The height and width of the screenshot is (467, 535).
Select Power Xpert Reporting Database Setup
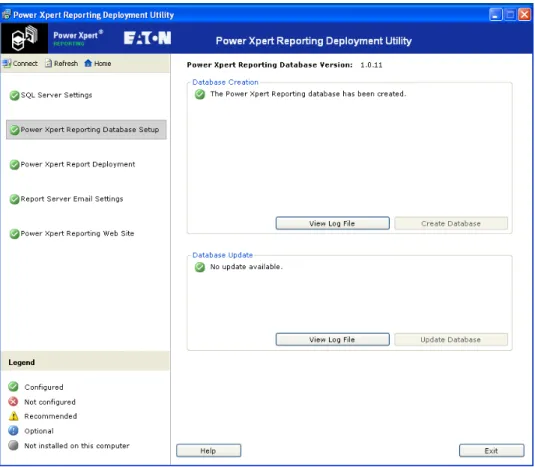[86, 130]
